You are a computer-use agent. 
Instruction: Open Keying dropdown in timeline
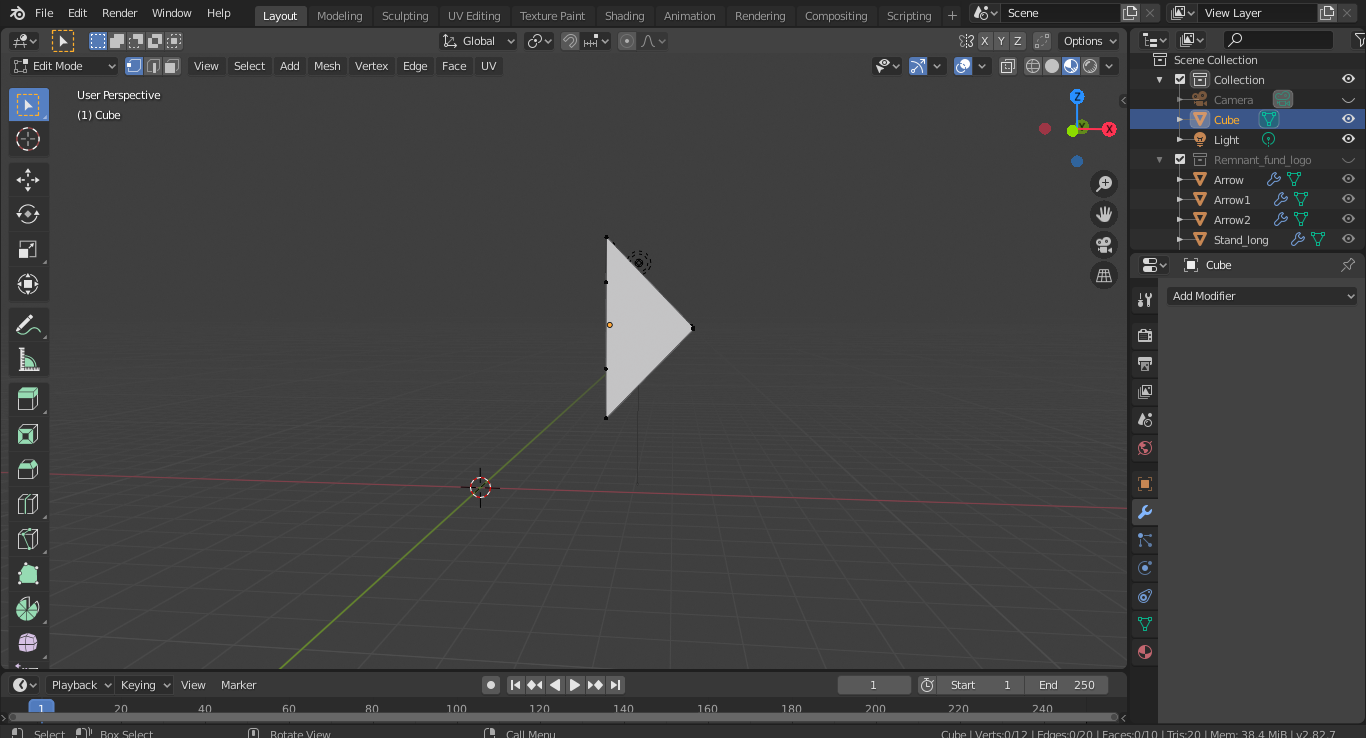[x=144, y=685]
